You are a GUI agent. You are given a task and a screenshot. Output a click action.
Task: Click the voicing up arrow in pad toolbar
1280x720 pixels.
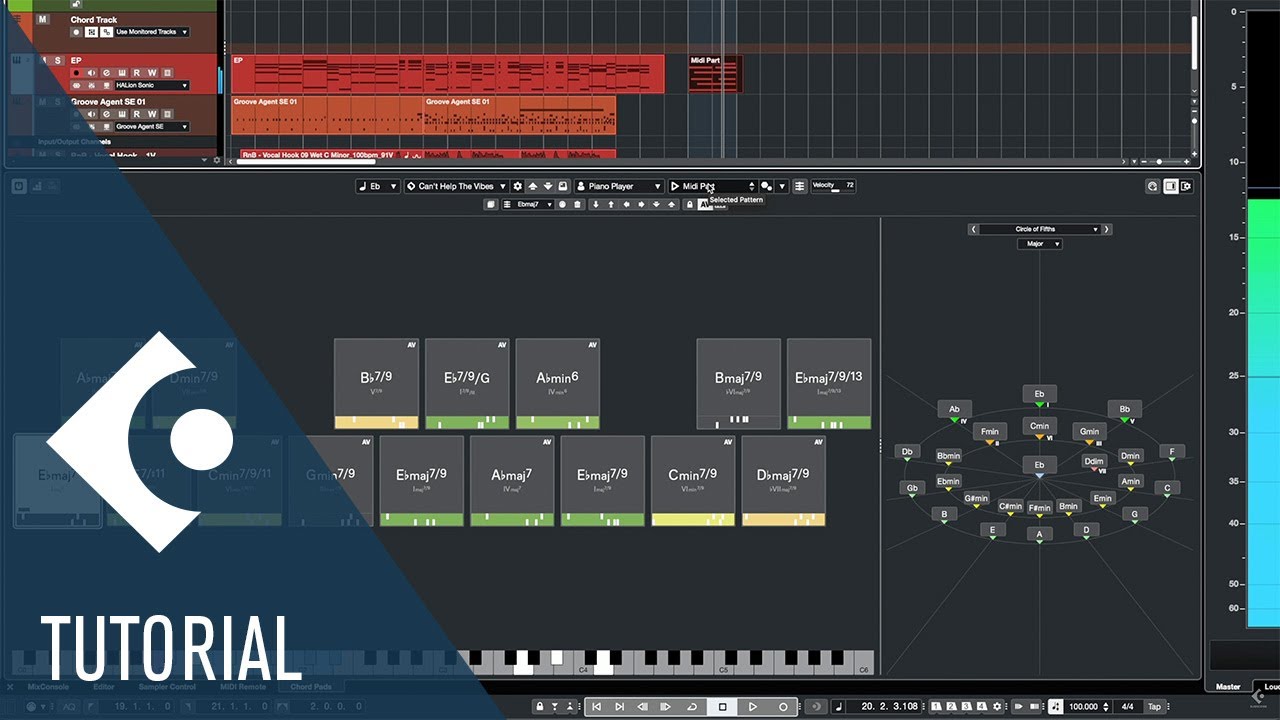click(x=611, y=204)
